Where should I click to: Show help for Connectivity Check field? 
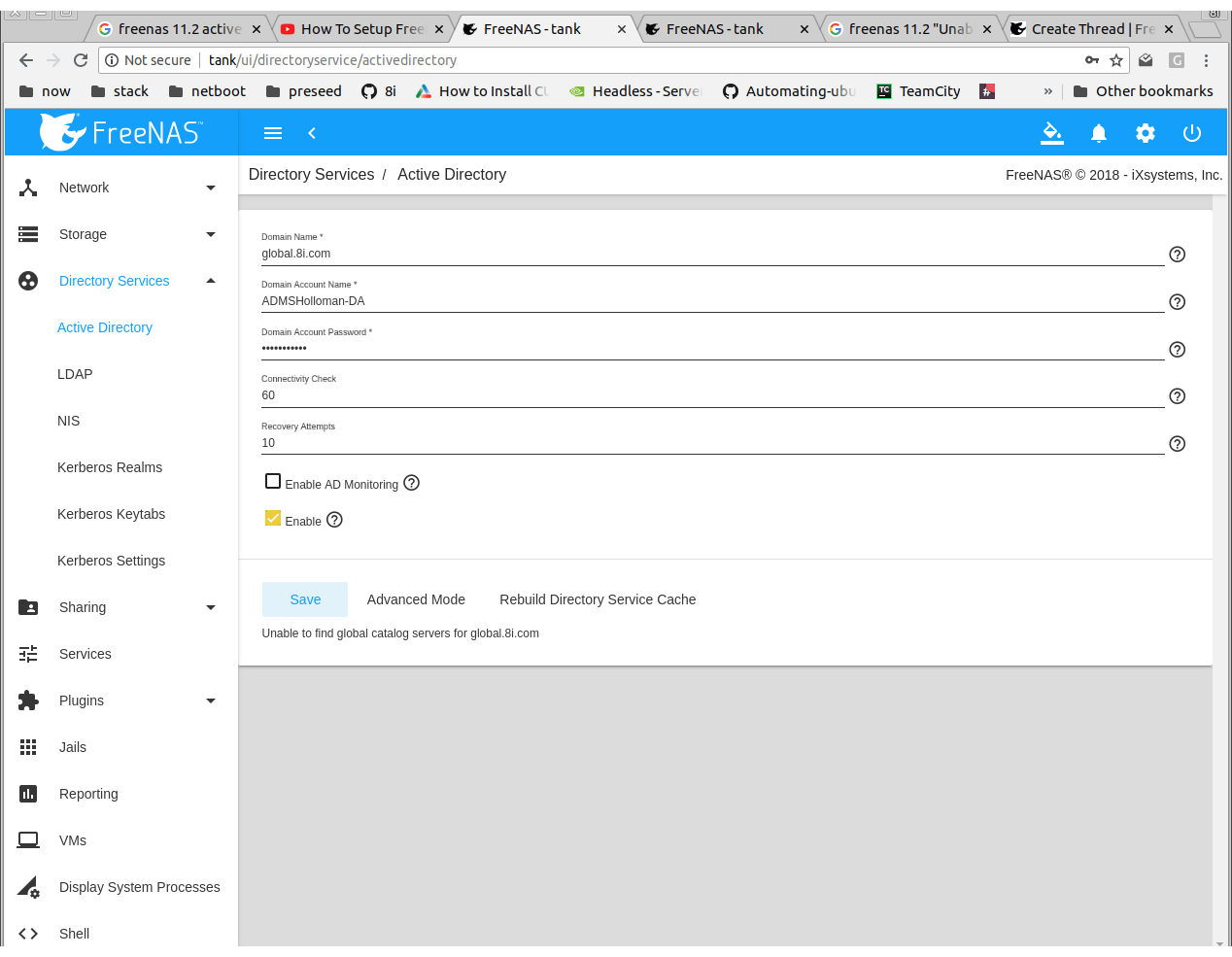1178,396
